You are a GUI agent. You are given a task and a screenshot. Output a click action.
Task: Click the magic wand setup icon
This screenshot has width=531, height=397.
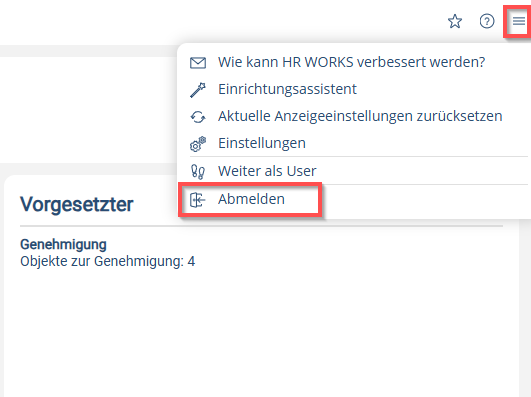[x=198, y=90]
